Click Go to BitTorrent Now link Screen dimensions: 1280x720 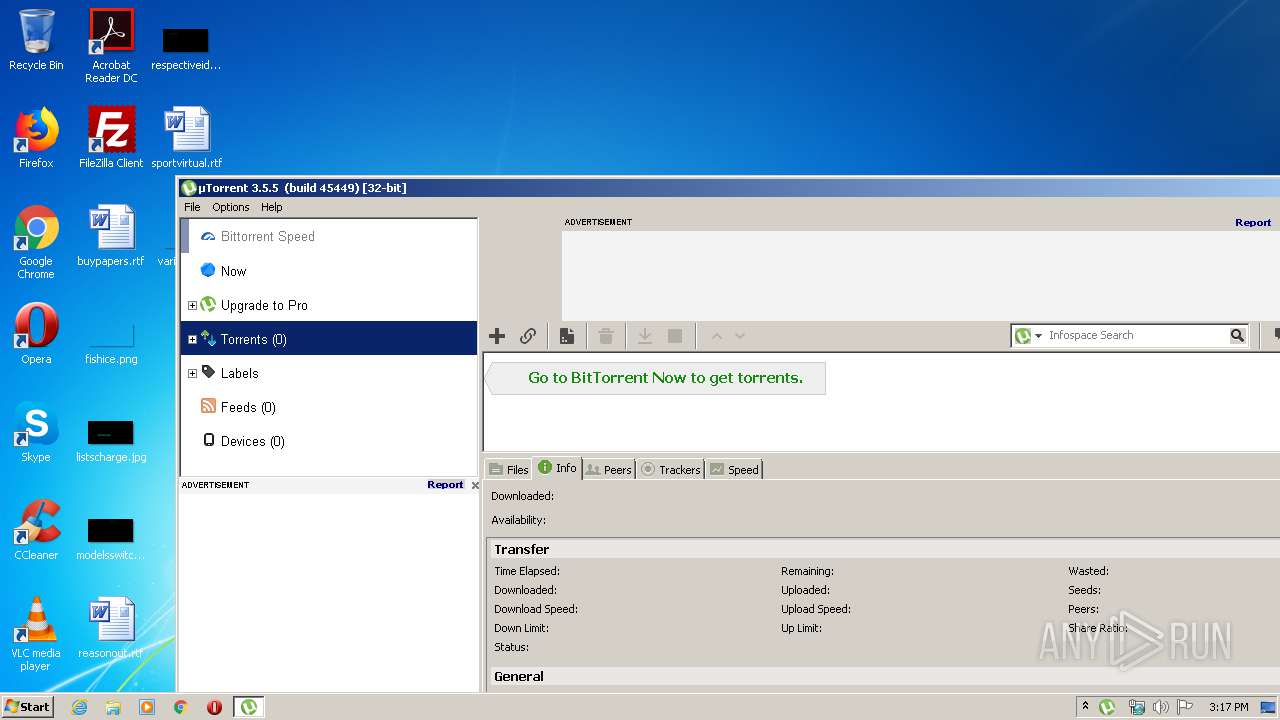click(x=665, y=378)
